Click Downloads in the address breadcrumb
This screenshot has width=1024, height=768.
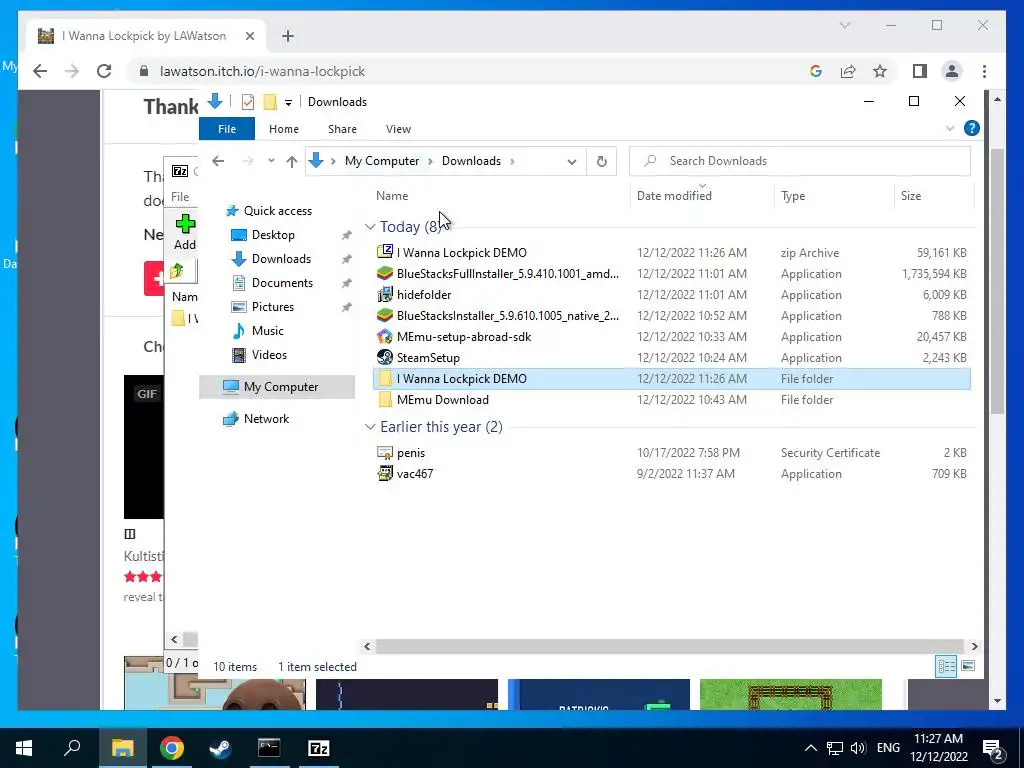[471, 161]
